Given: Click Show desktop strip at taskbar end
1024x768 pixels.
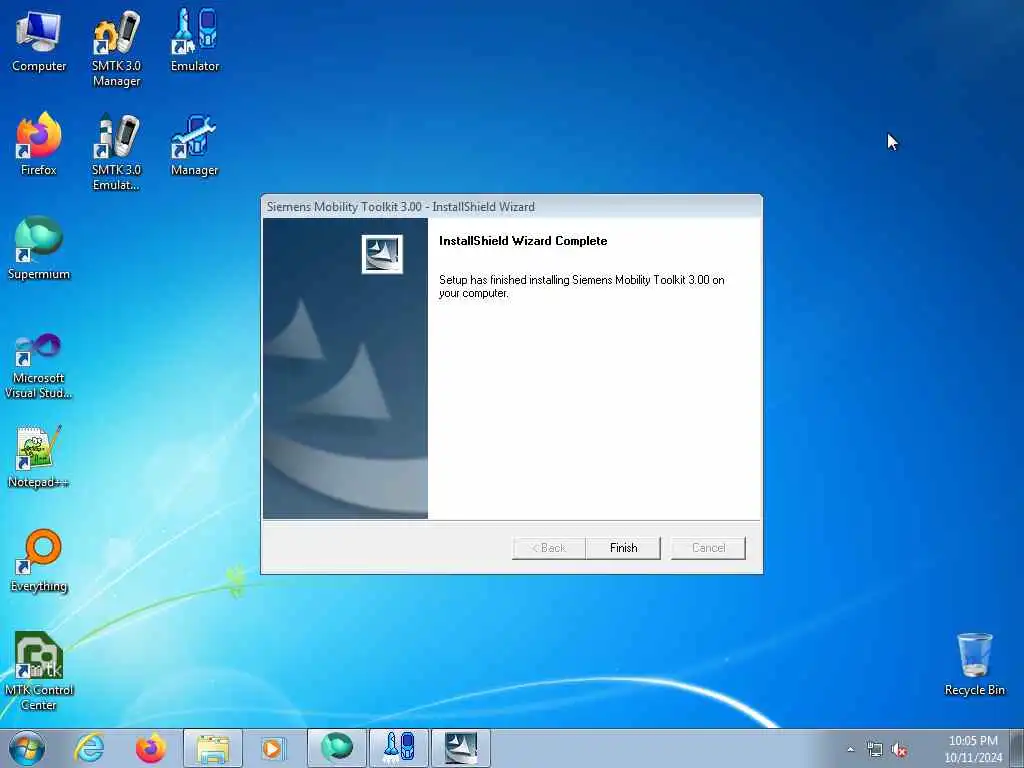Looking at the screenshot, I should tap(1017, 748).
